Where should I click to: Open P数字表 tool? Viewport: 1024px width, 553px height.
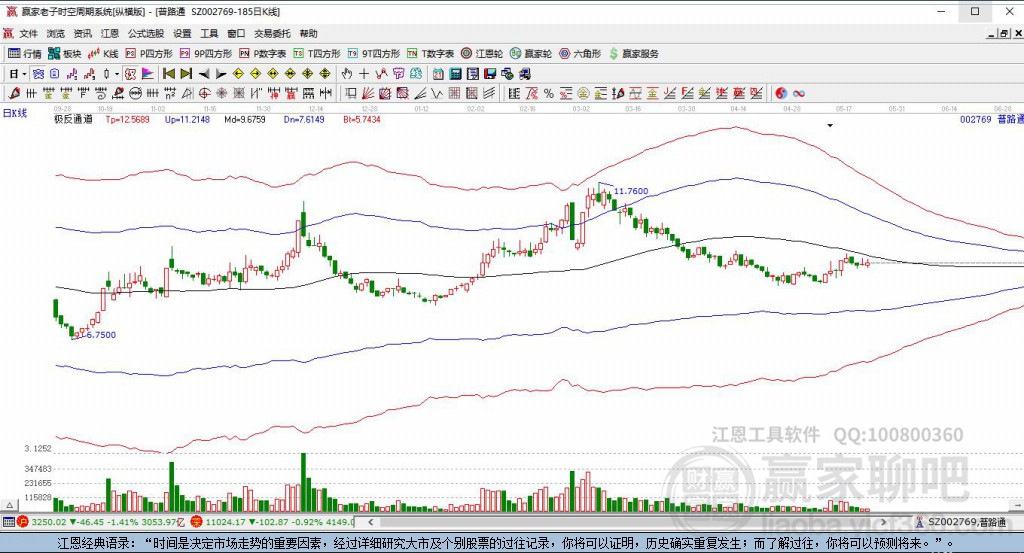263,54
